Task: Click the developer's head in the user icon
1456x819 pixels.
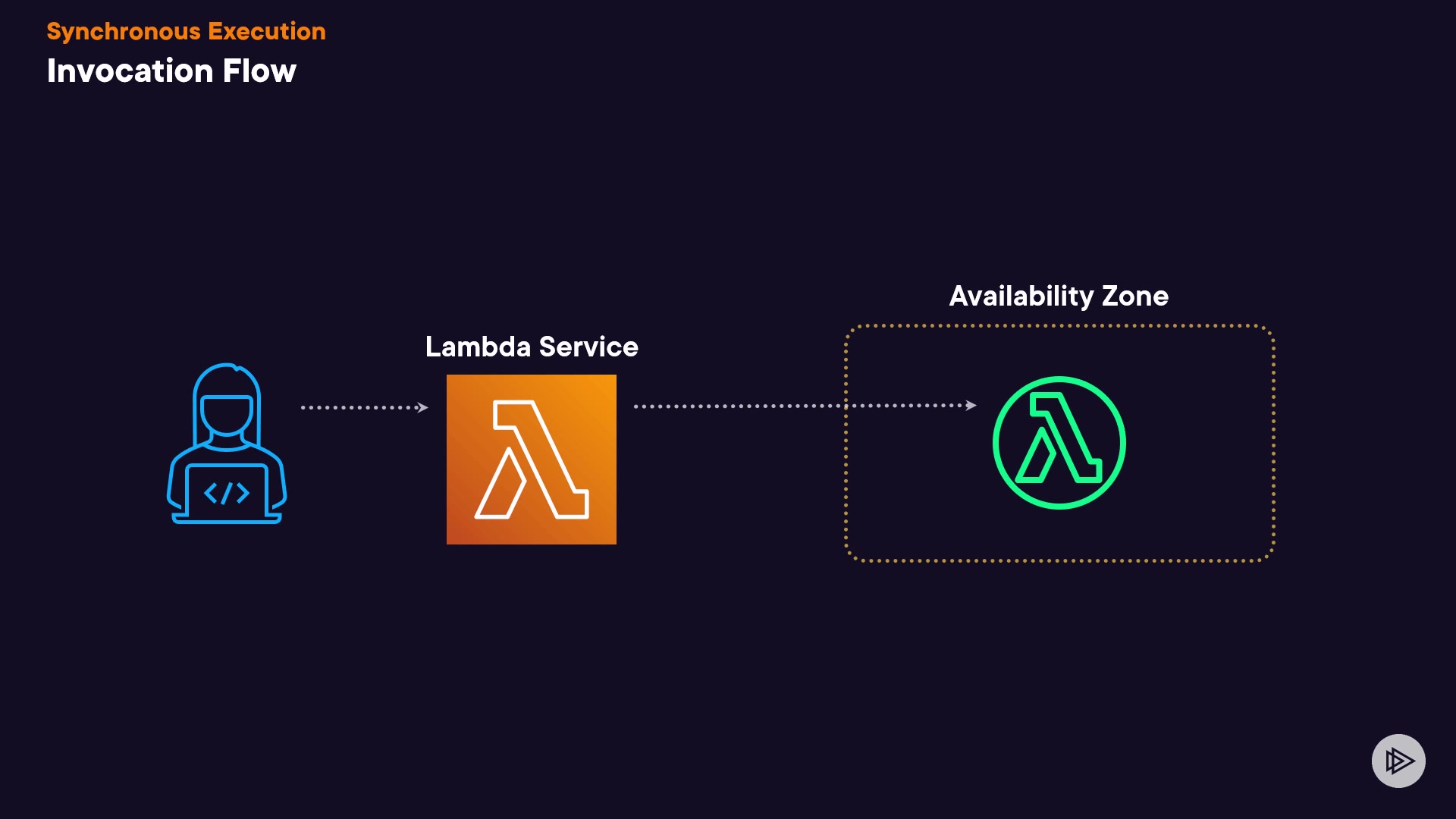Action: [226, 413]
